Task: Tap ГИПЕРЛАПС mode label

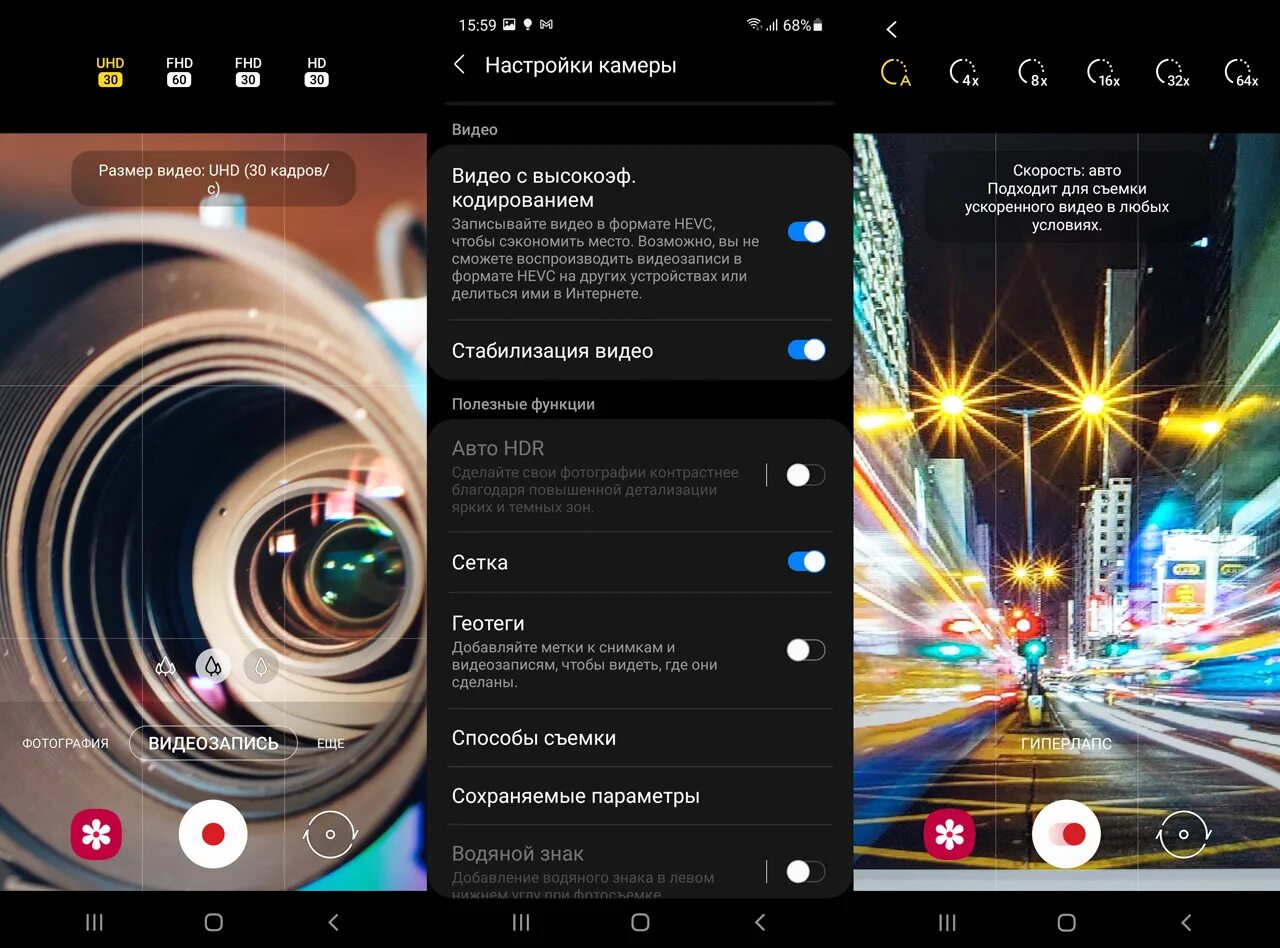Action: 1066,744
